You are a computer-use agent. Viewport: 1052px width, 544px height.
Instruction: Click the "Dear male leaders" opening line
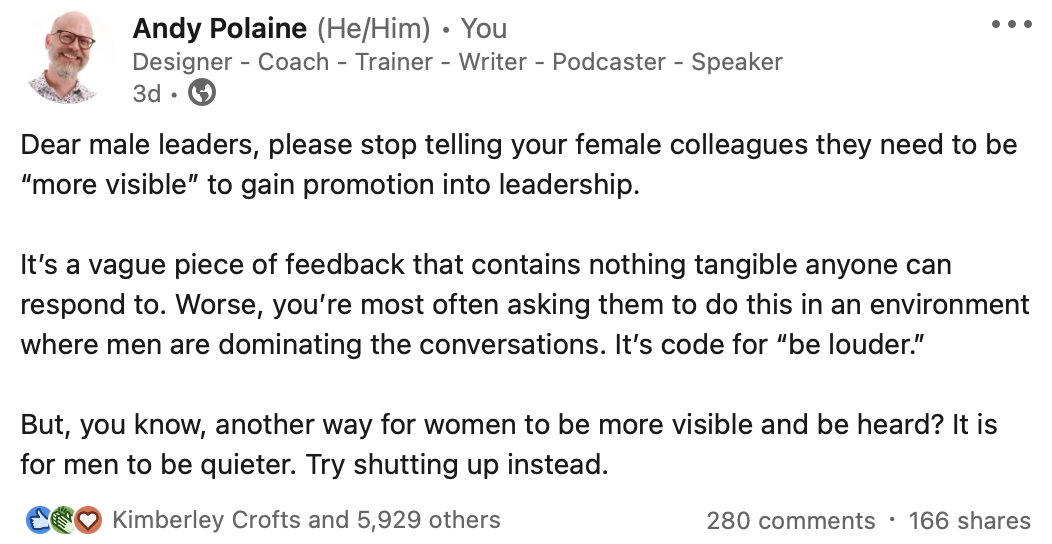pyautogui.click(x=519, y=145)
